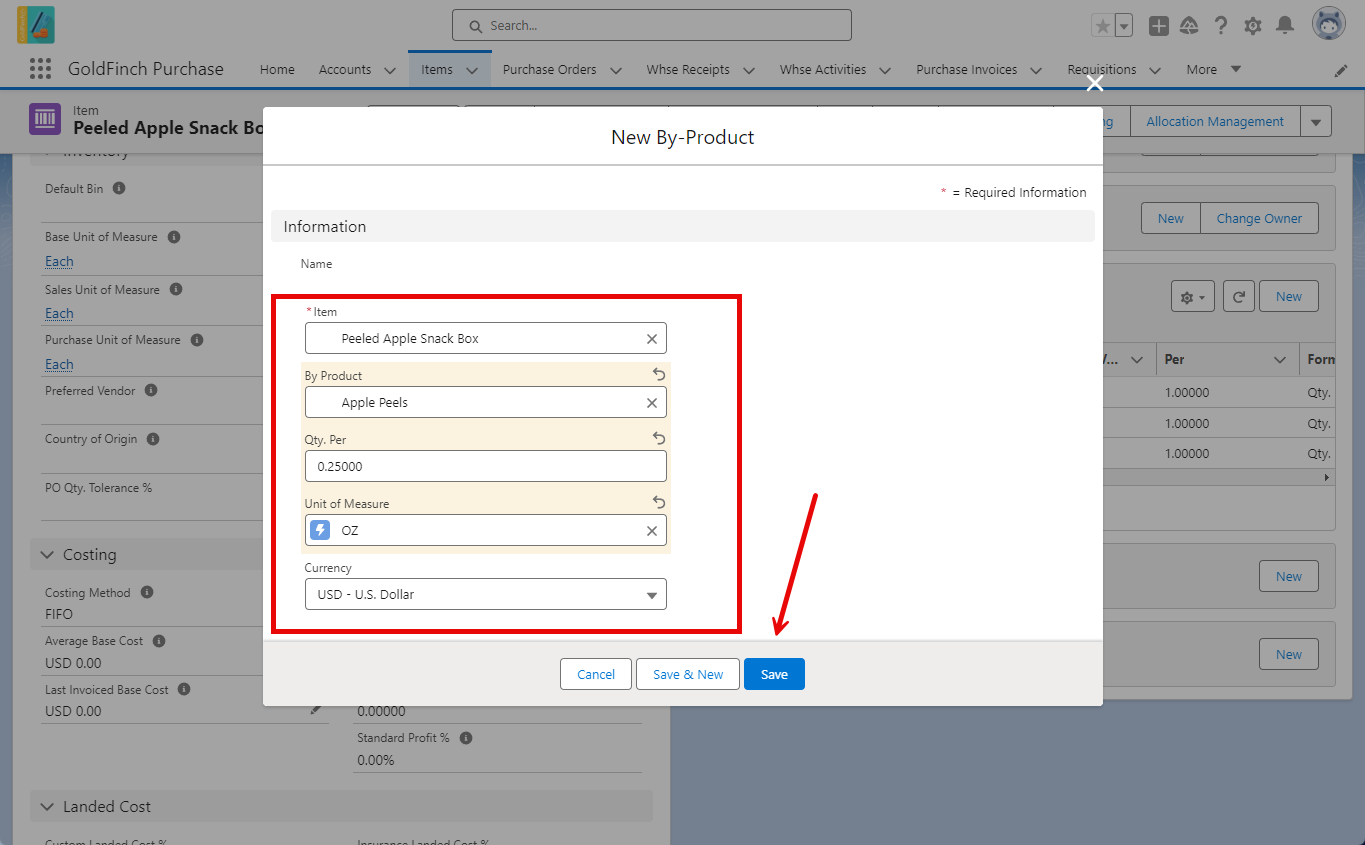This screenshot has height=845, width=1365.
Task: Click the Item record barcode icon
Action: (45, 119)
